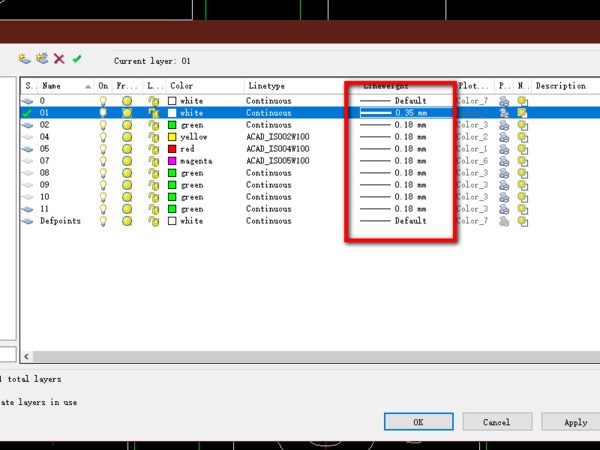Click the New Layer icon

pos(24,60)
